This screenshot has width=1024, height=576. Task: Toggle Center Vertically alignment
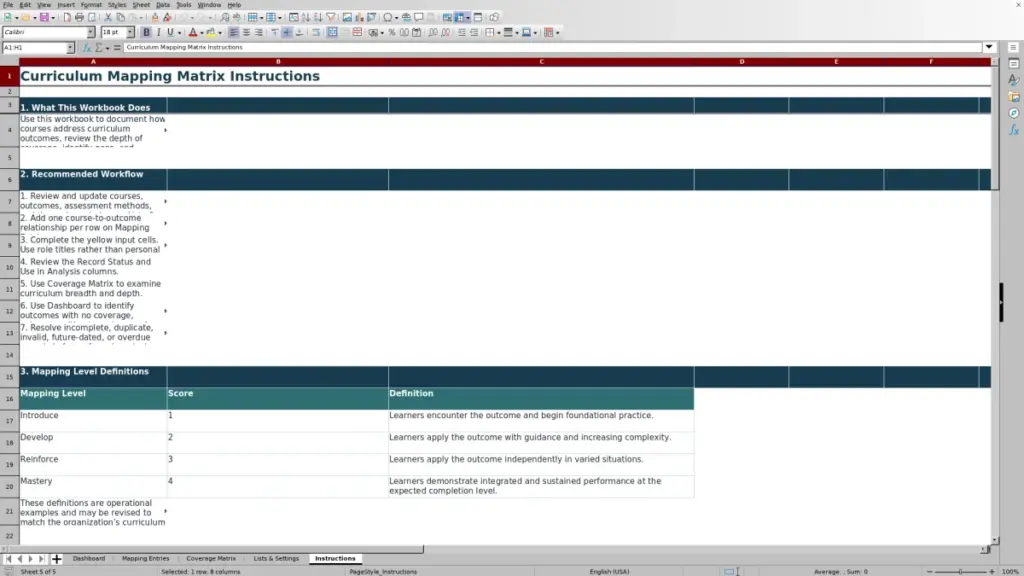[x=287, y=33]
